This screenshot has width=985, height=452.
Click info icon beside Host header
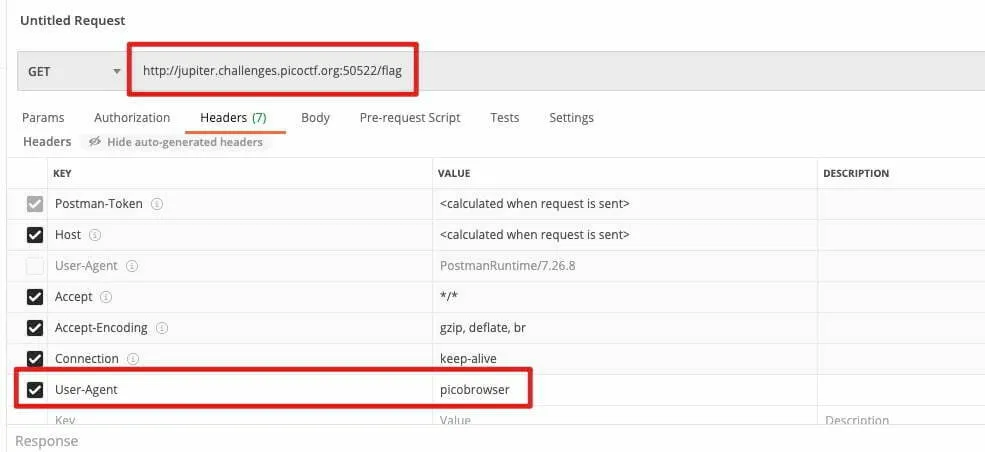coord(95,235)
